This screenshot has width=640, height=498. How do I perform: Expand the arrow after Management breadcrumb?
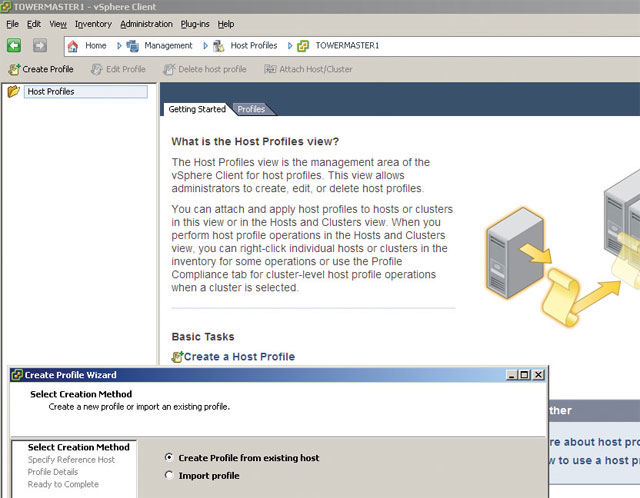pyautogui.click(x=205, y=46)
